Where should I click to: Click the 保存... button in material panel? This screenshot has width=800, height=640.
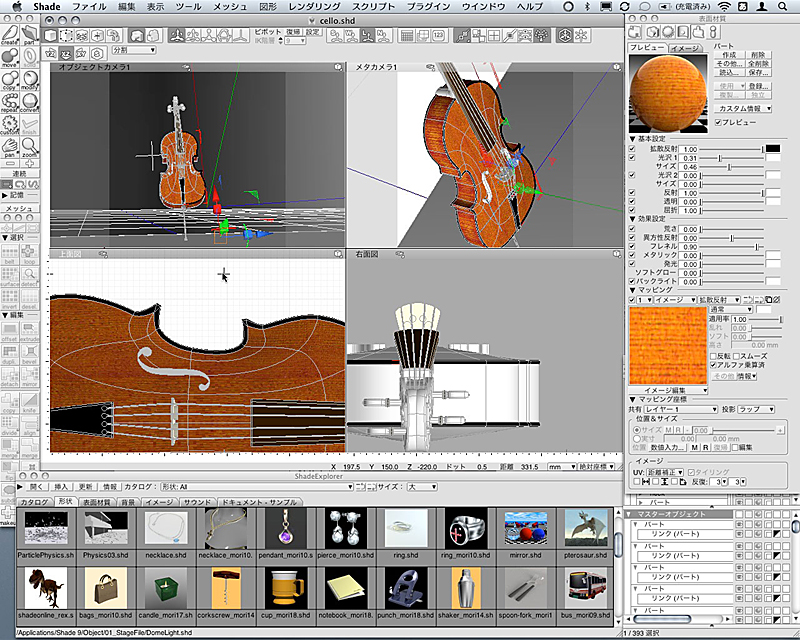coord(758,73)
